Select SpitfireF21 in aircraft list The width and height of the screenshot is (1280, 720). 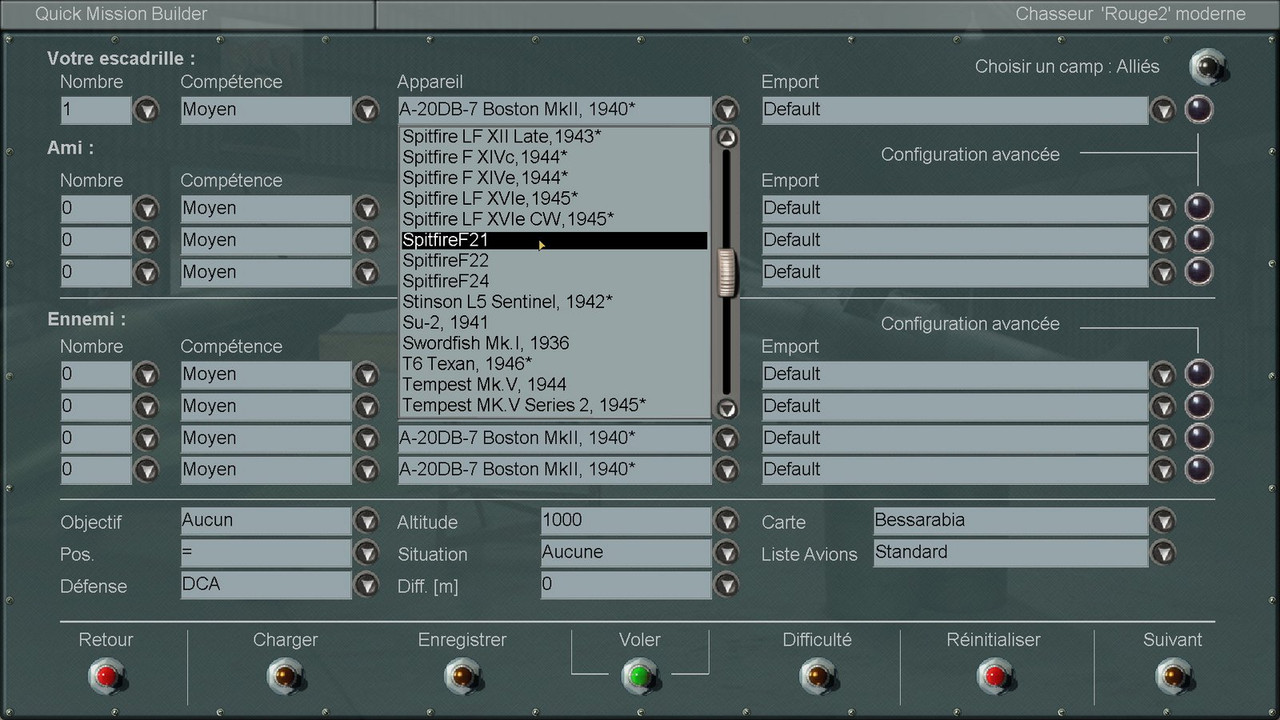coord(554,240)
